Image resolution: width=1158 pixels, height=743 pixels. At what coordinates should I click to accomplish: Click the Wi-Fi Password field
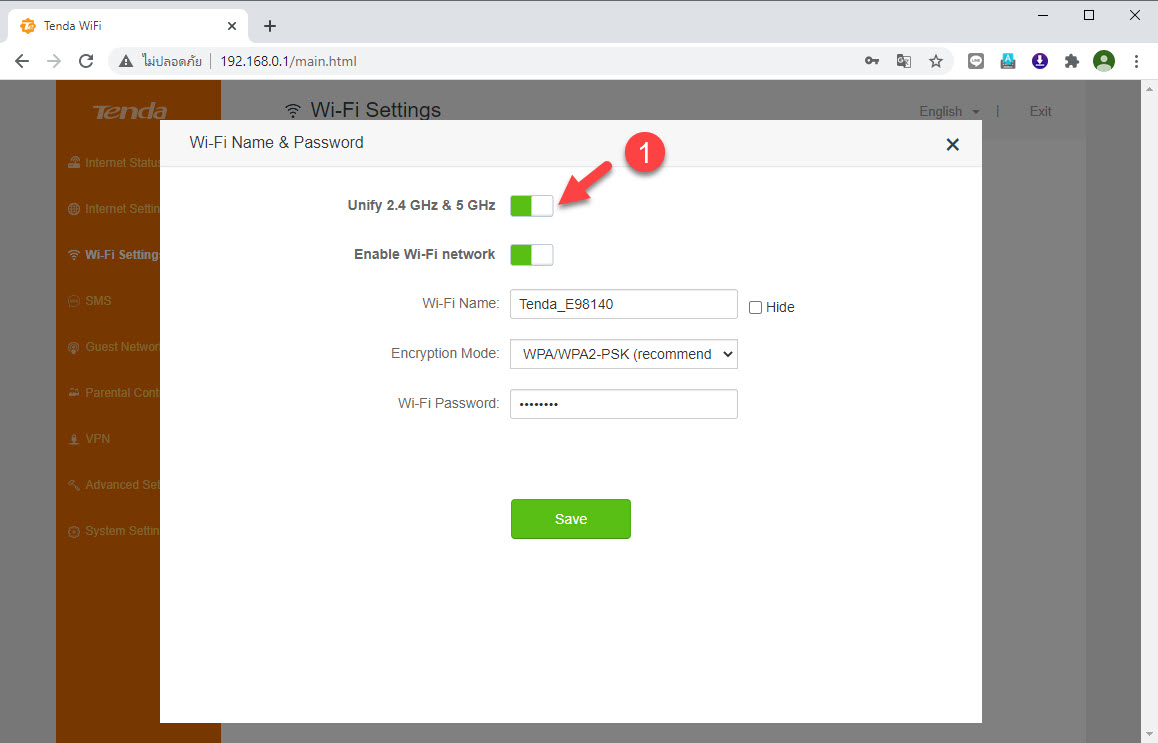pos(624,404)
